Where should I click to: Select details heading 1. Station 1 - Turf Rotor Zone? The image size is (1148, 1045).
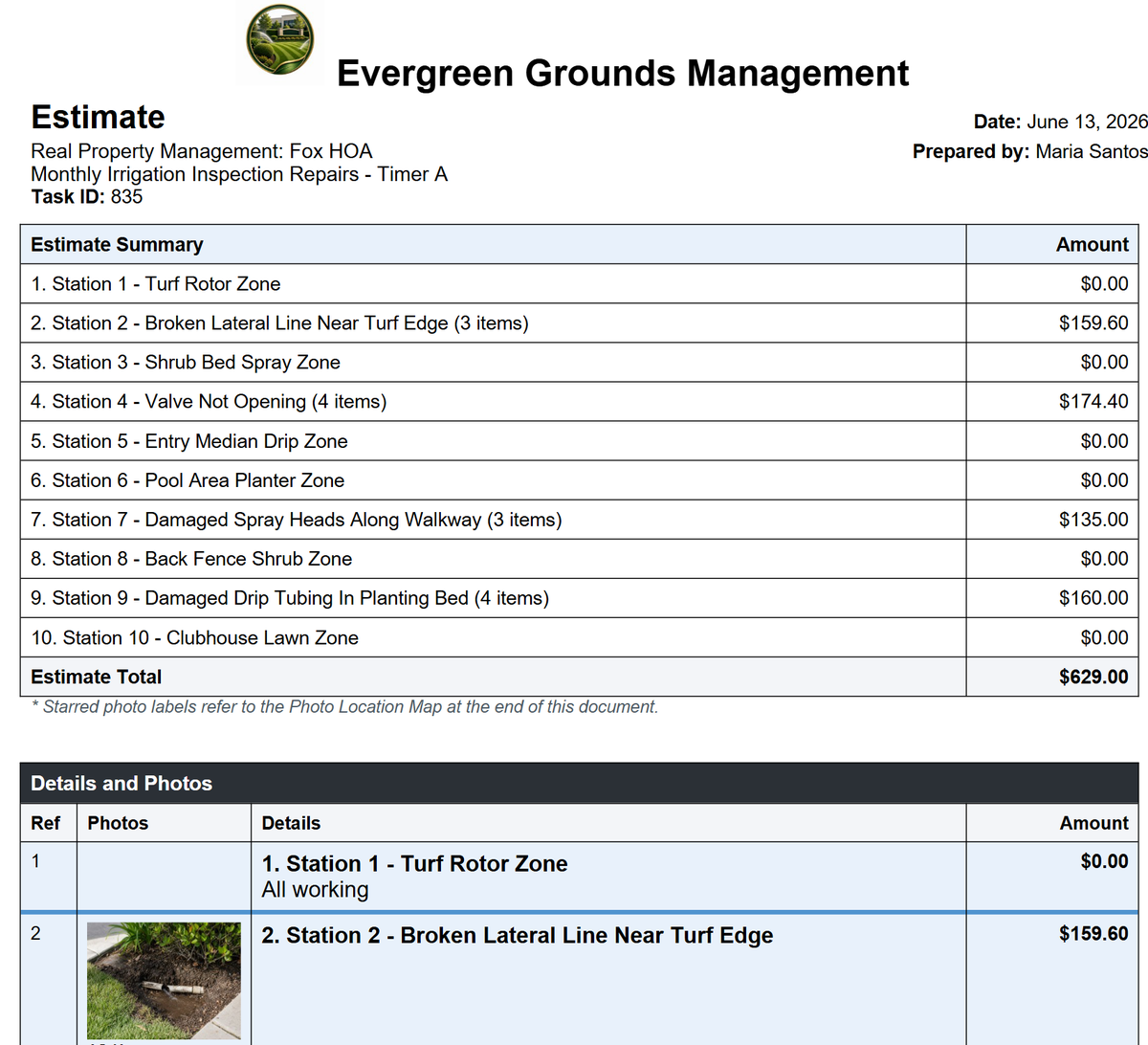click(x=414, y=863)
